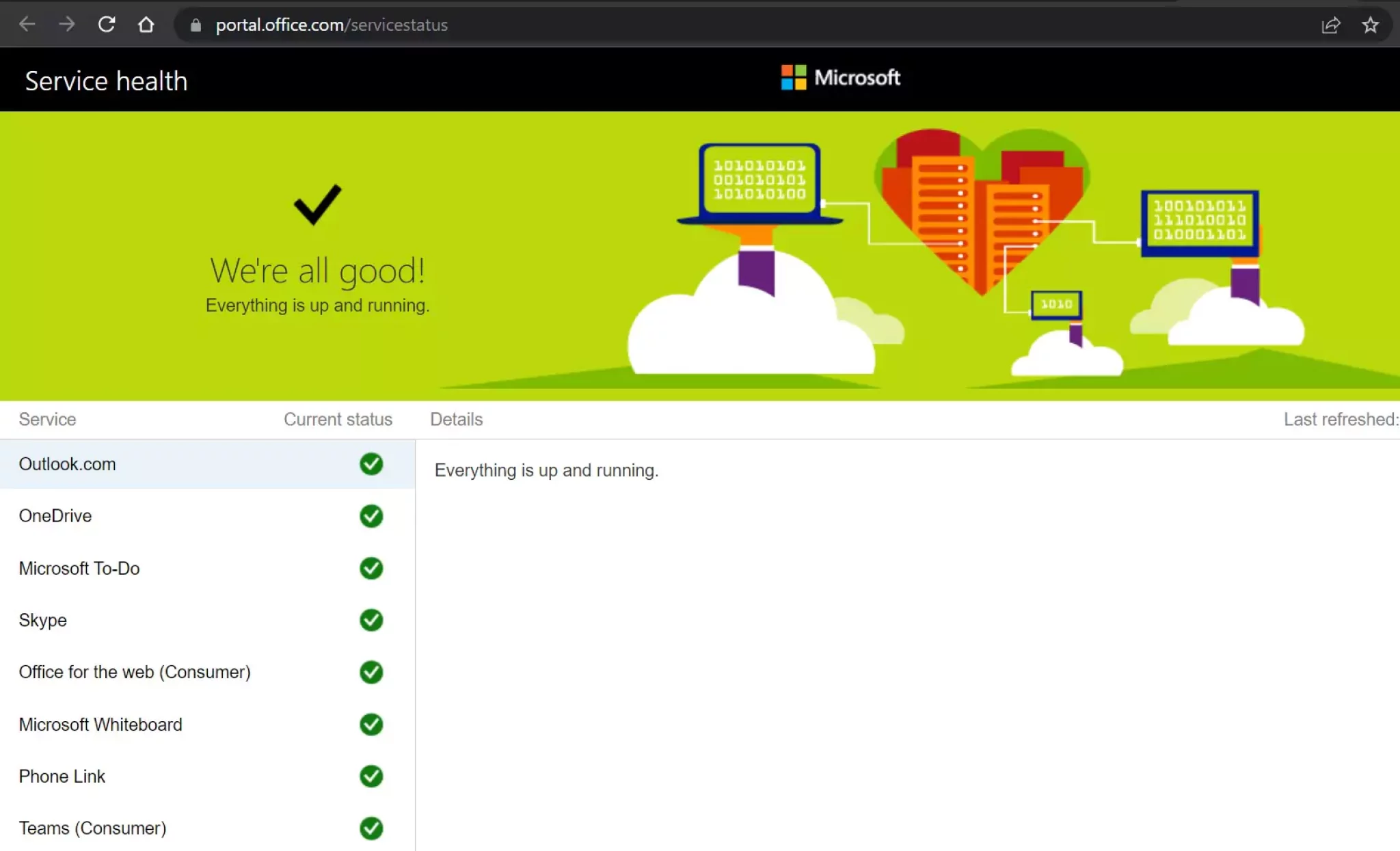Screen dimensions: 1400x851
Task: Select the Outlook.com service row
Action: click(207, 464)
